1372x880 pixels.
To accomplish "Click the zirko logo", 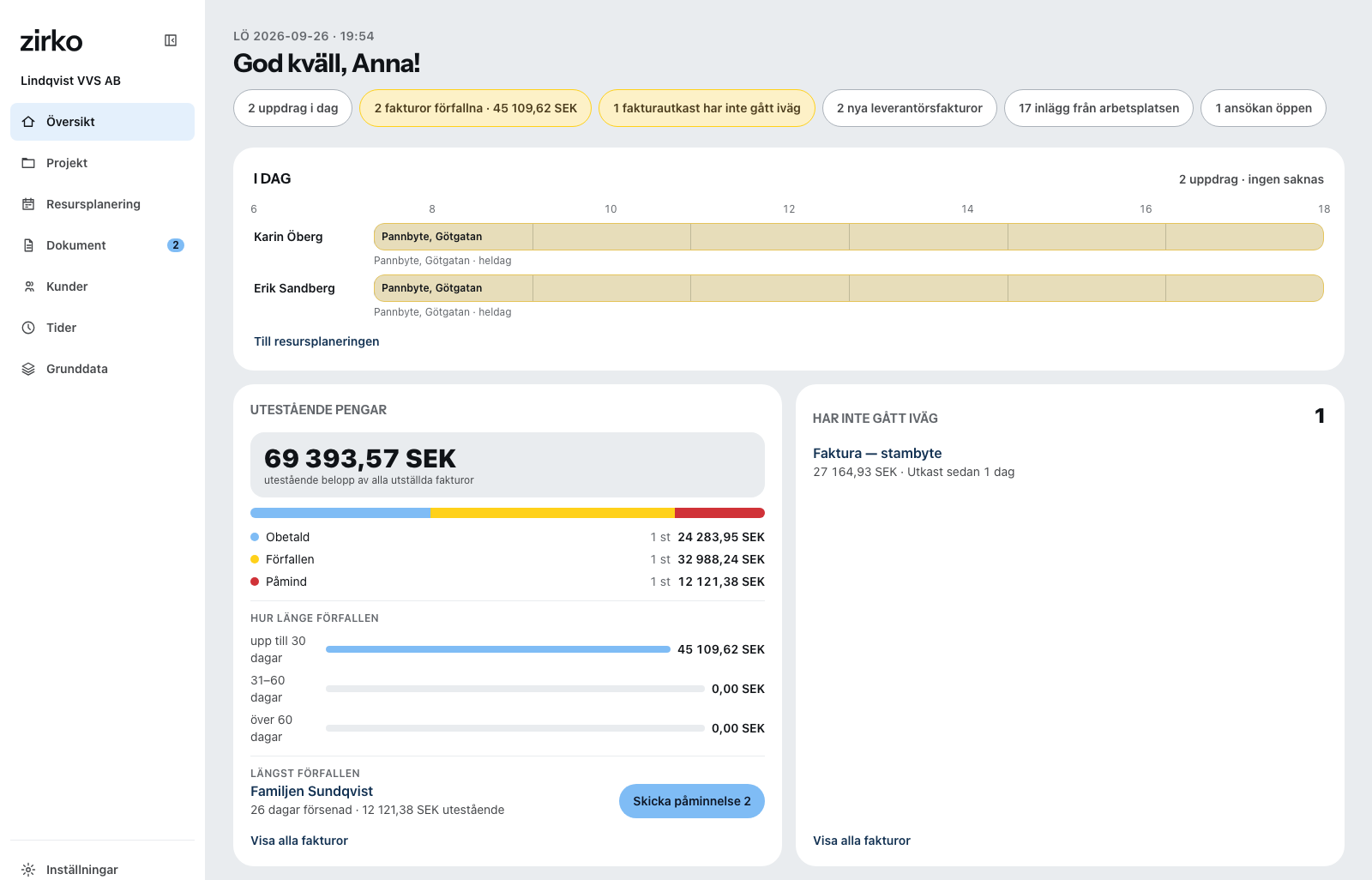I will coord(51,40).
